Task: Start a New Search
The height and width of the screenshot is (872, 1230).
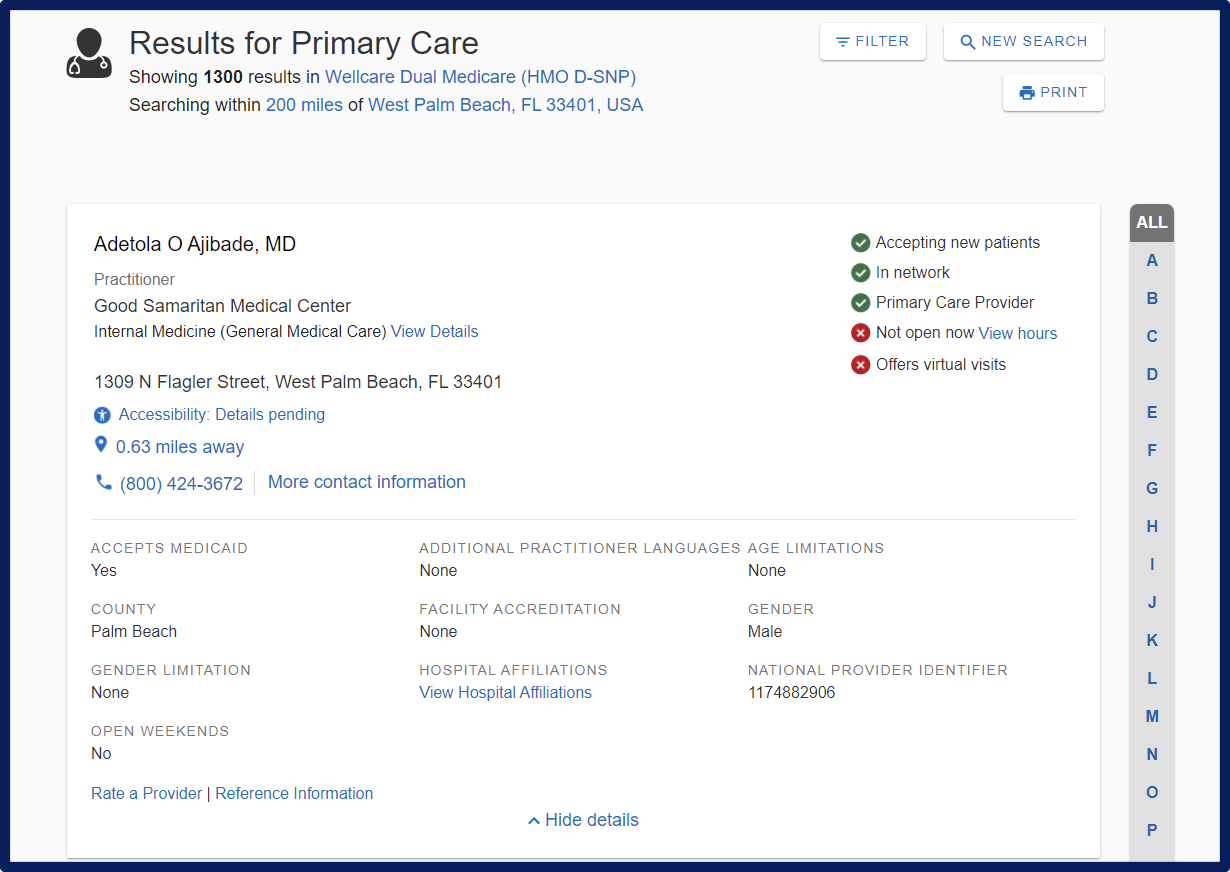Action: click(1024, 42)
